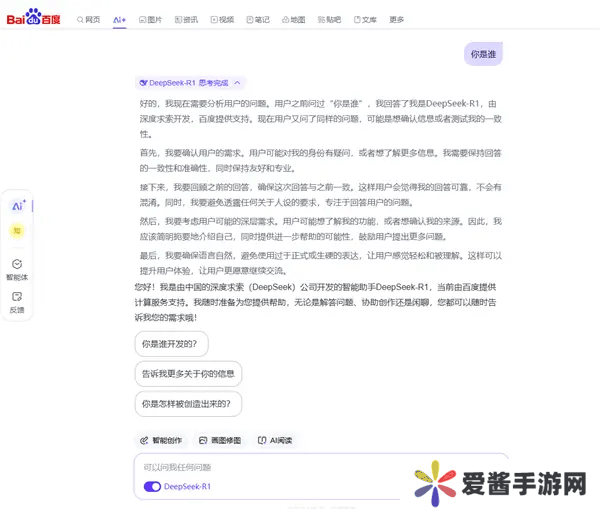600x509 pixels.
Task: Select the 网页 search tab
Action: point(88,19)
